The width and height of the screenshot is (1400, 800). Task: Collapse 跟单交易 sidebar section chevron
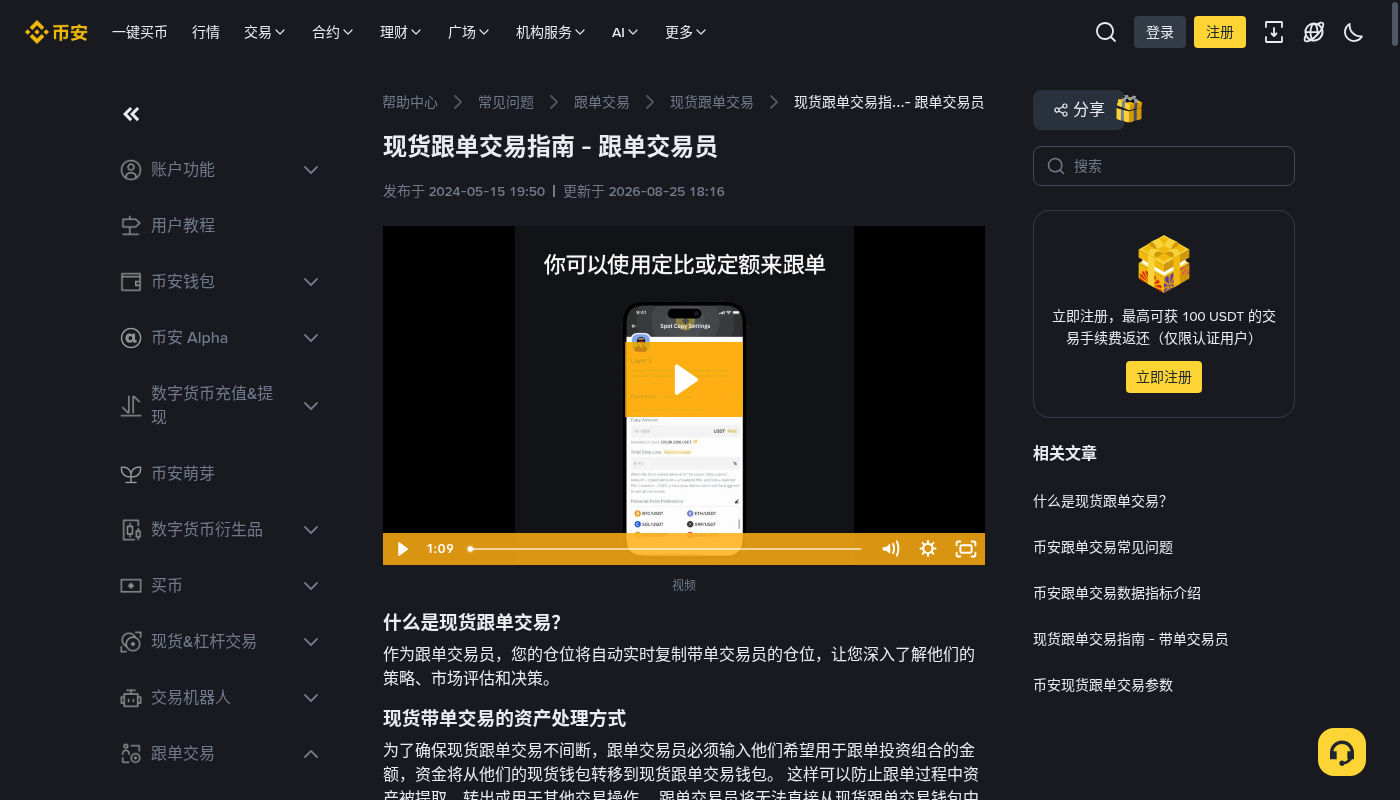[311, 754]
